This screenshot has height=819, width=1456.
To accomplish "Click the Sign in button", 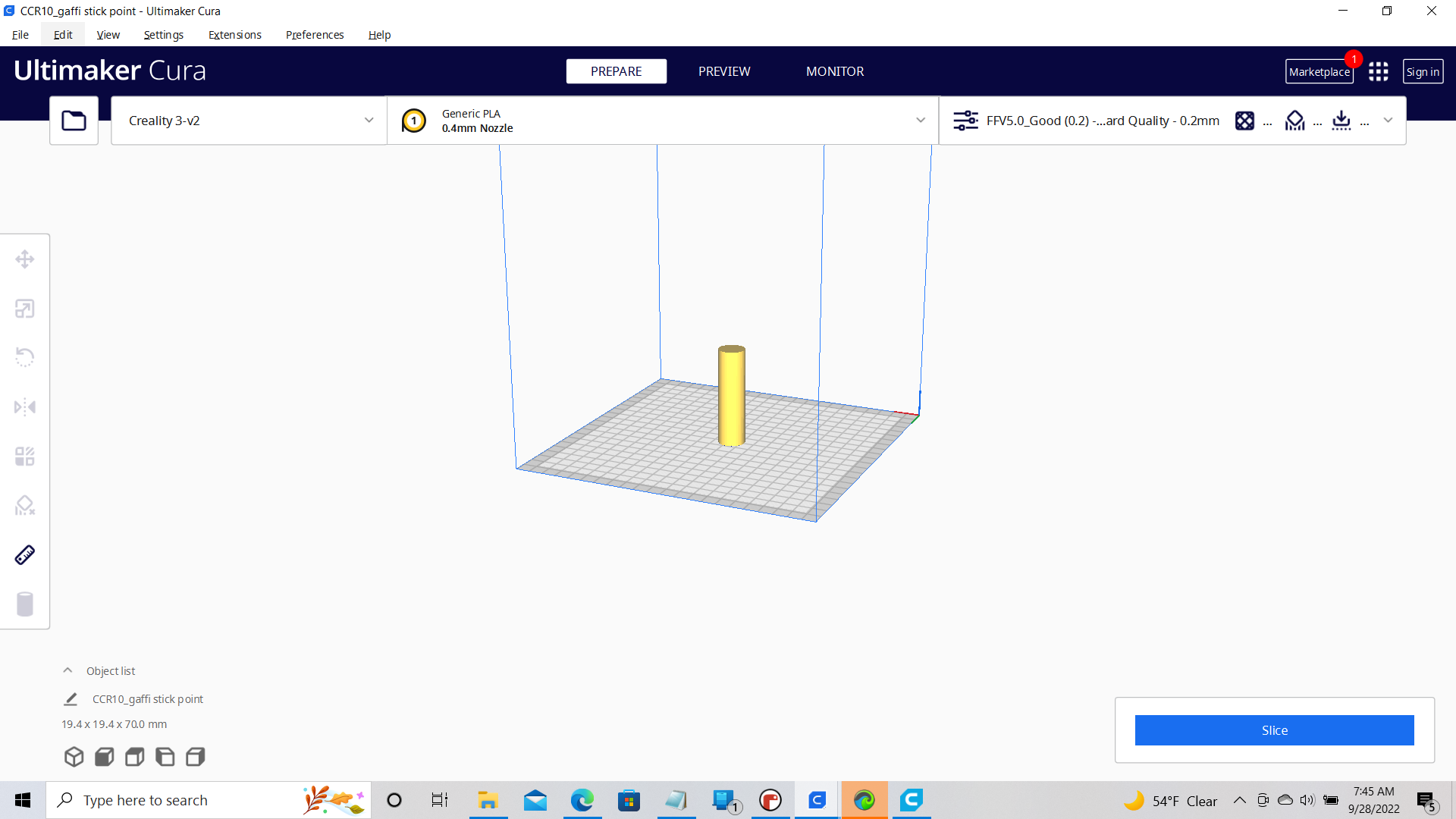I will [1423, 71].
